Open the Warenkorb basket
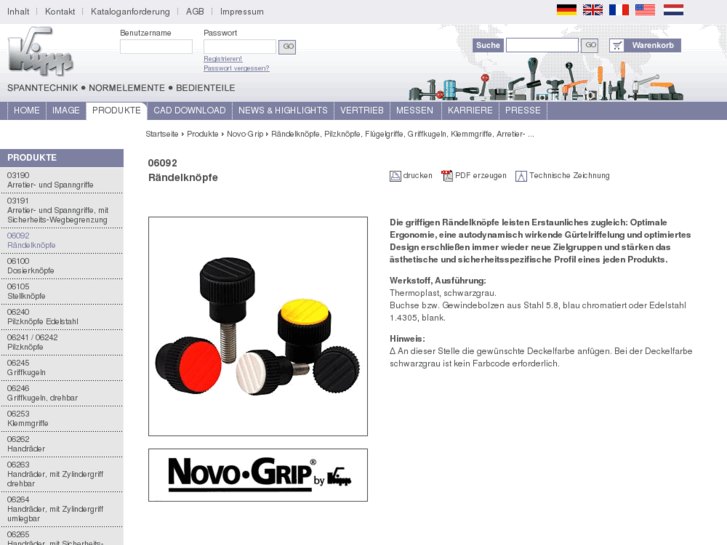Screen dimensions: 727x545 click(652, 45)
